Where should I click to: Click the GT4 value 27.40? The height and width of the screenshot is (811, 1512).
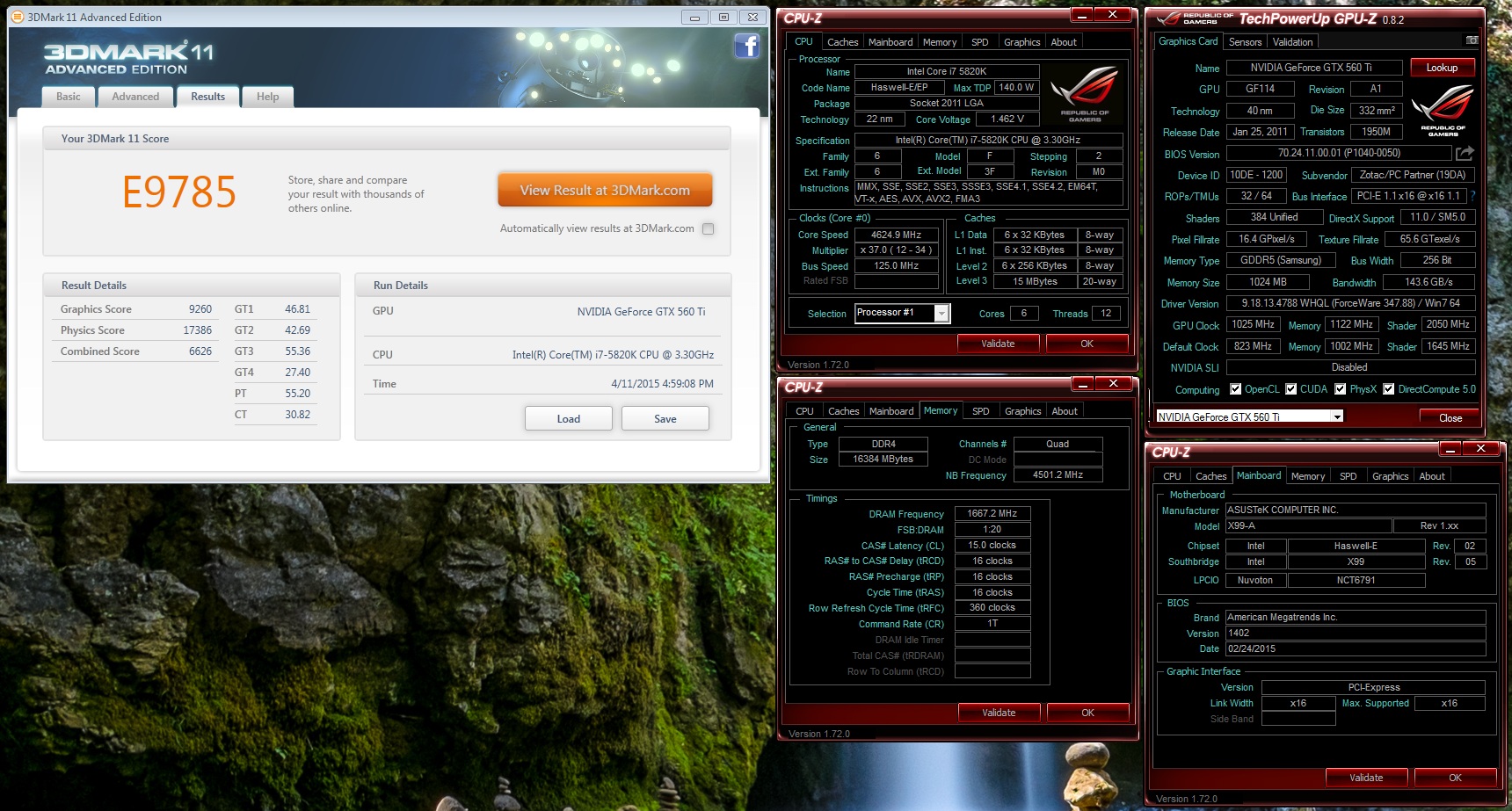coord(297,373)
